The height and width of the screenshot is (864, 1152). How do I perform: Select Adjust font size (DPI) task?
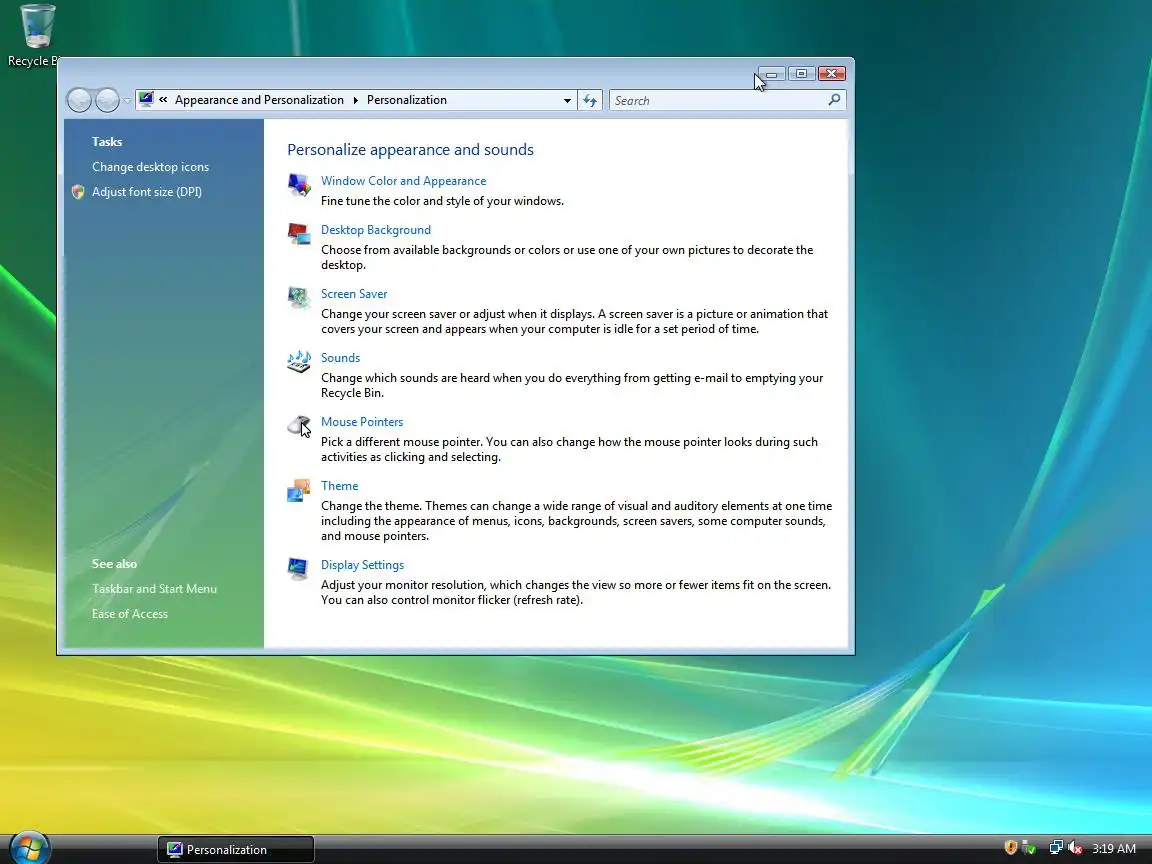[x=147, y=192]
